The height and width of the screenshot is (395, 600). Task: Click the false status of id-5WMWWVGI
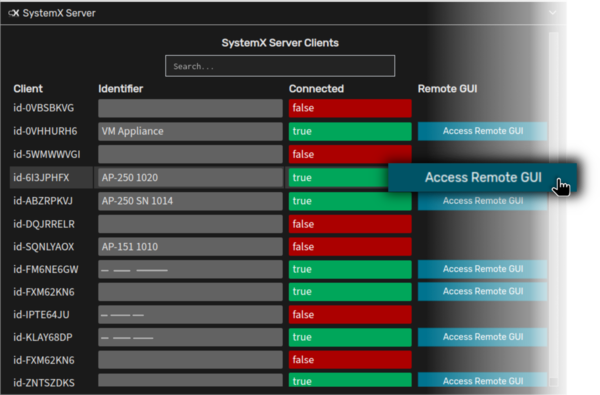350,154
